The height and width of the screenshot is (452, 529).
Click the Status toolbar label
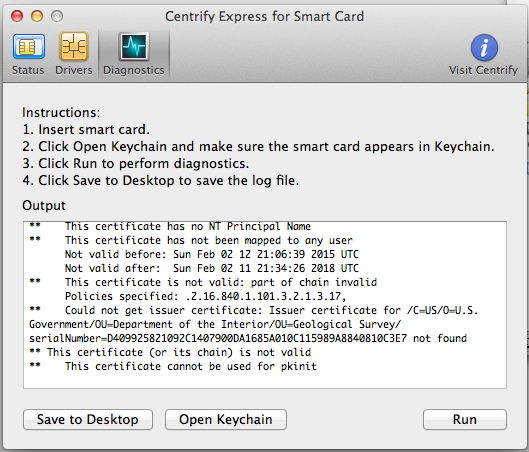click(28, 70)
